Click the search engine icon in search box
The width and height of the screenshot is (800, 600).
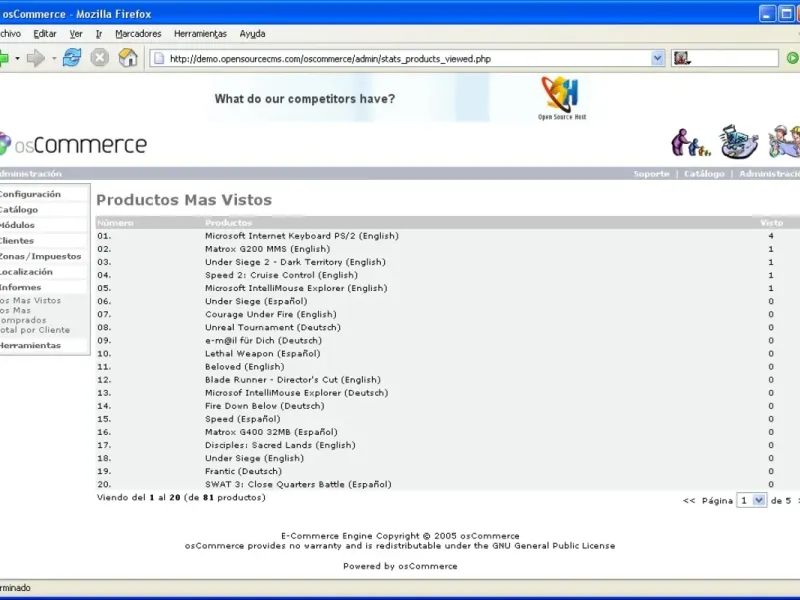coord(682,58)
